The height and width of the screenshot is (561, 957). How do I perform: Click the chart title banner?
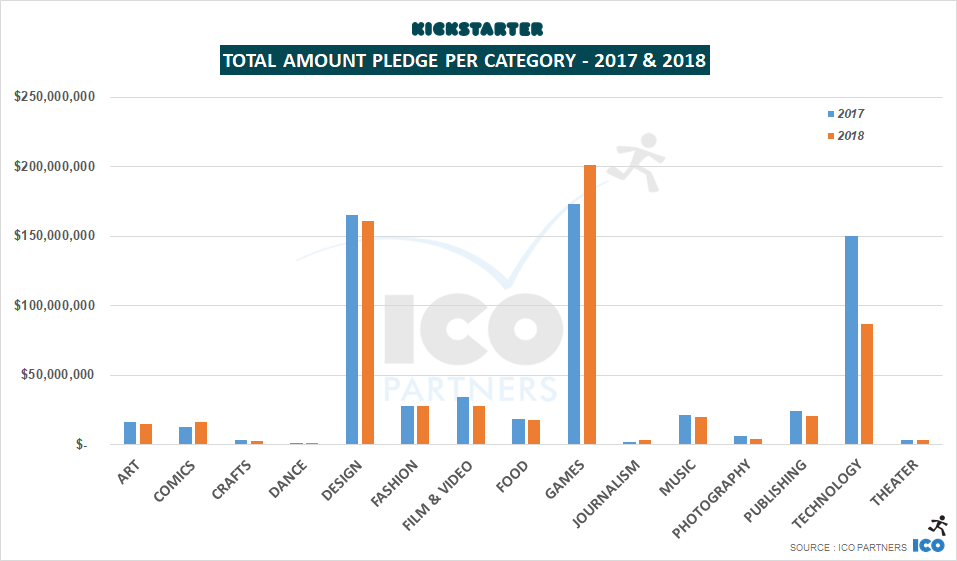[x=464, y=61]
